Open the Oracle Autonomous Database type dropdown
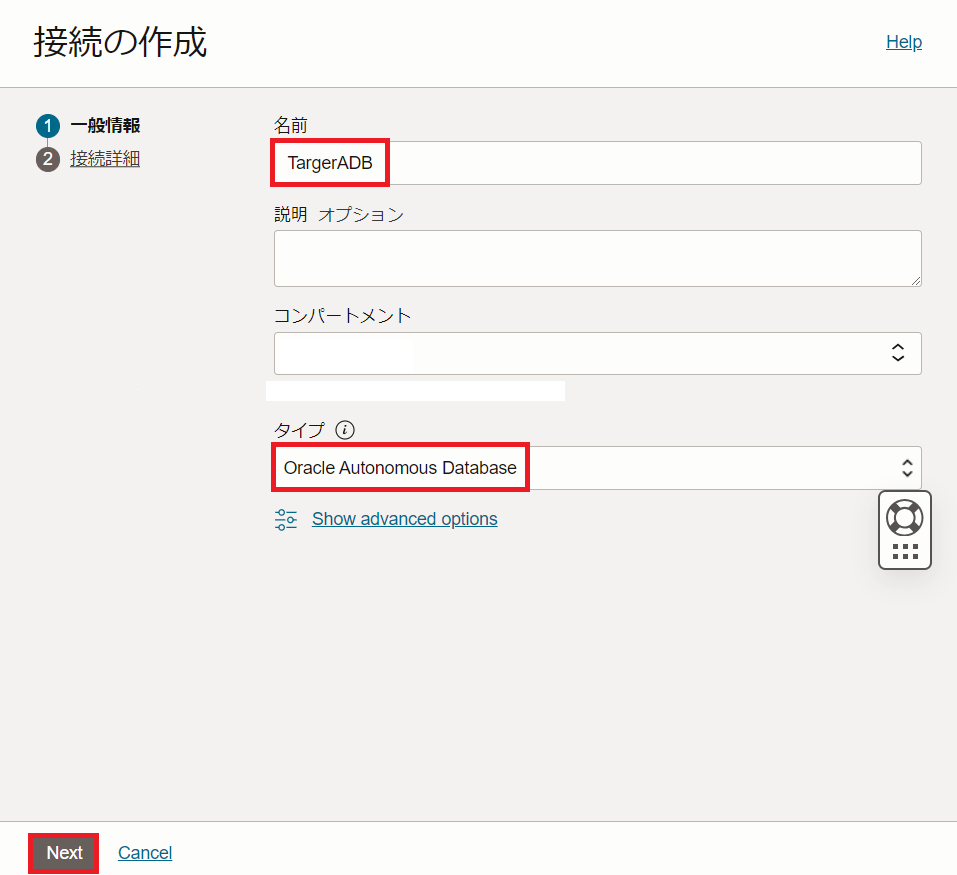This screenshot has height=875, width=957. click(597, 468)
